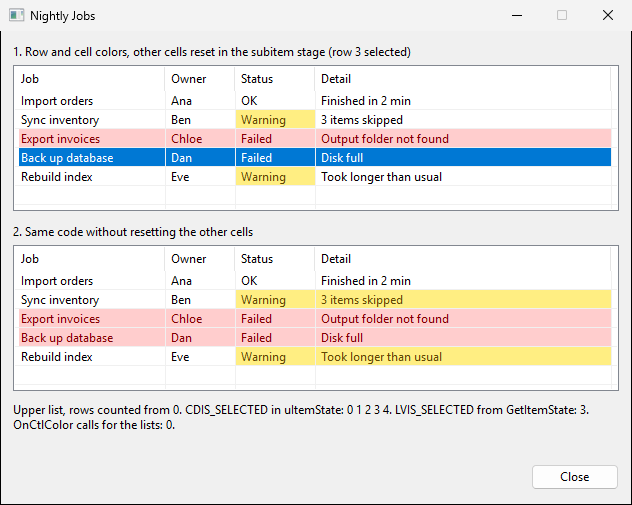Click 'Output folder not found' in upper list
The height and width of the screenshot is (505, 632).
[x=463, y=139]
